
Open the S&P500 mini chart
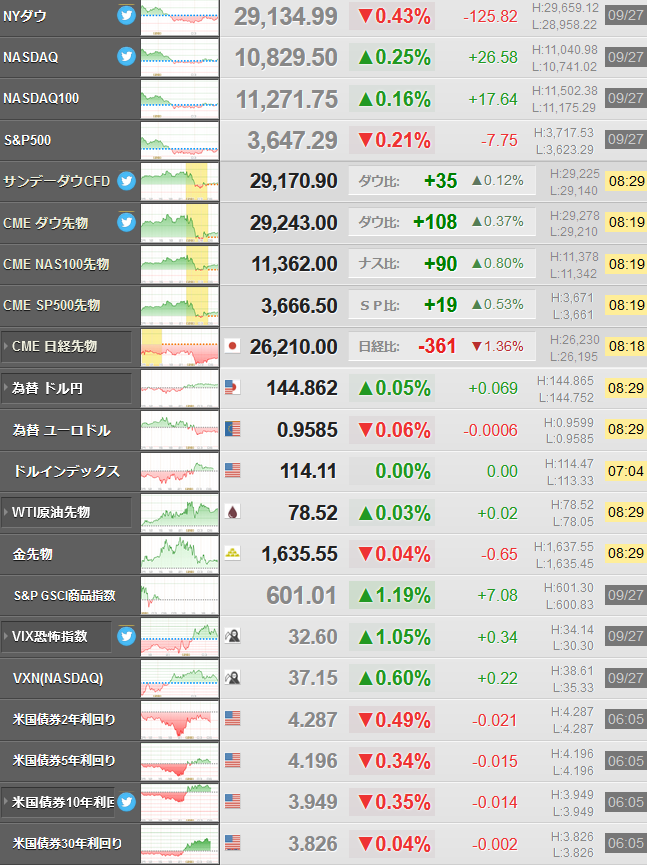point(180,140)
